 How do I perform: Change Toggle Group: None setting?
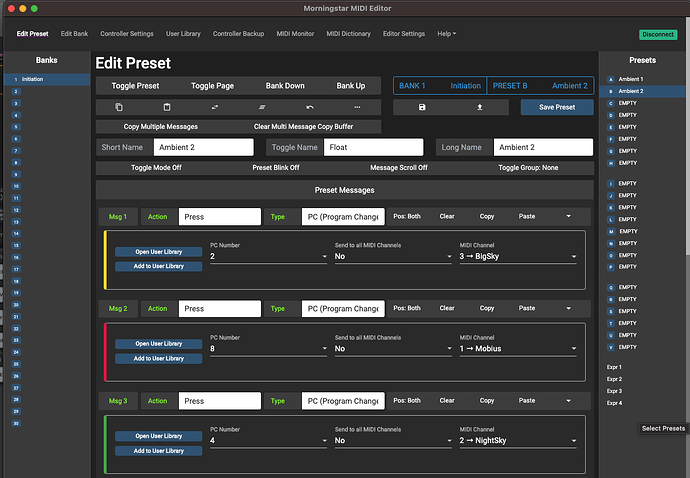click(528, 168)
